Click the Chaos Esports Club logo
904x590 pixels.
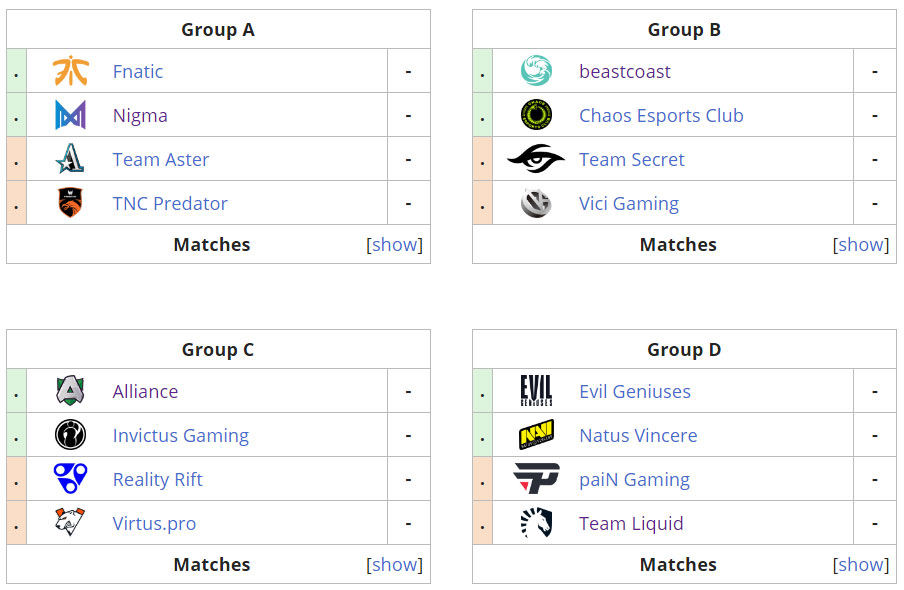535,115
